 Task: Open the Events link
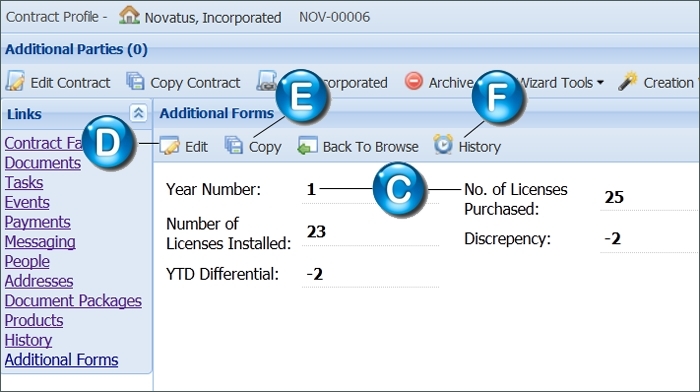pos(27,202)
